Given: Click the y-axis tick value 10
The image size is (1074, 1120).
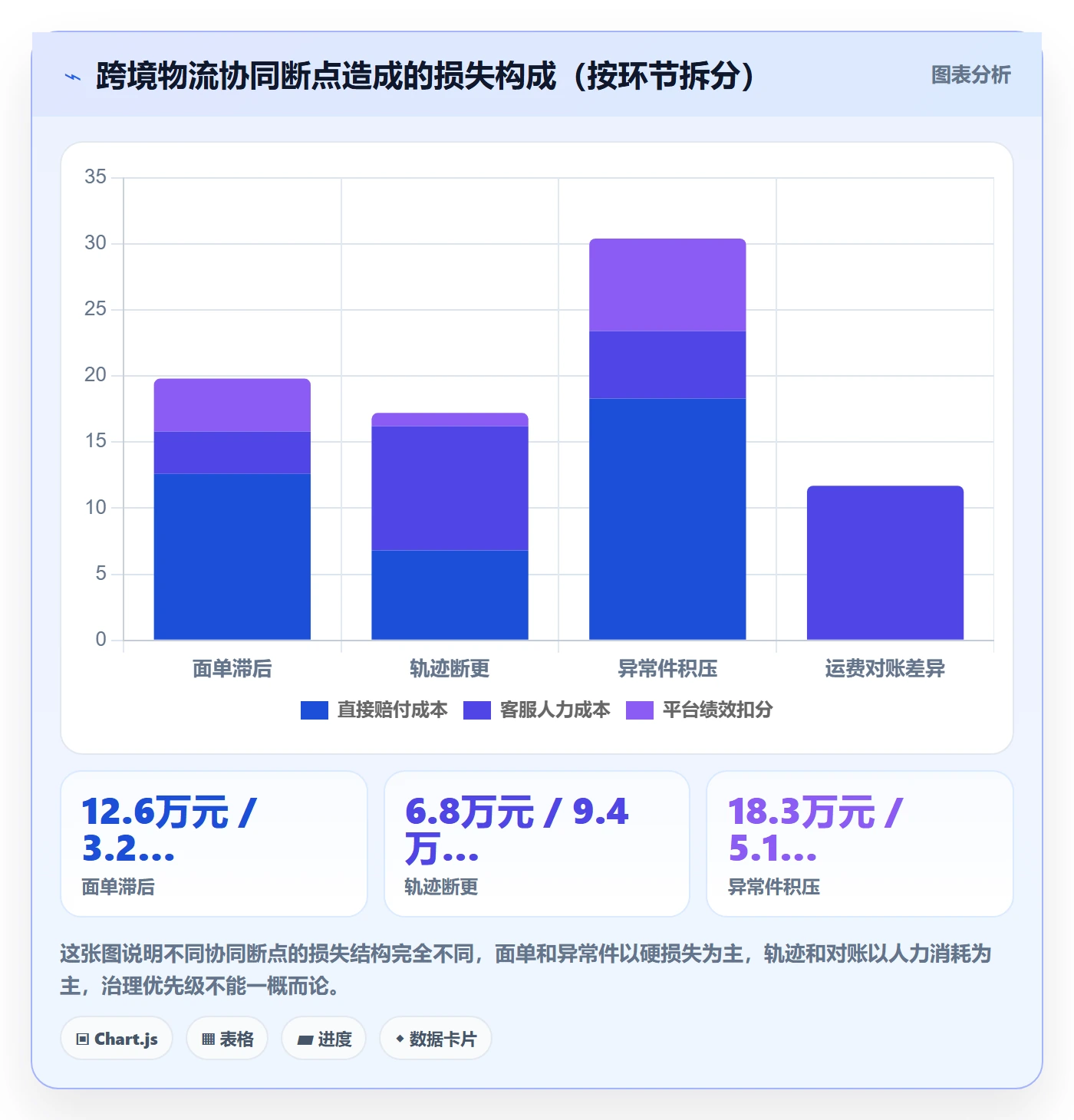Looking at the screenshot, I should pyautogui.click(x=96, y=508).
